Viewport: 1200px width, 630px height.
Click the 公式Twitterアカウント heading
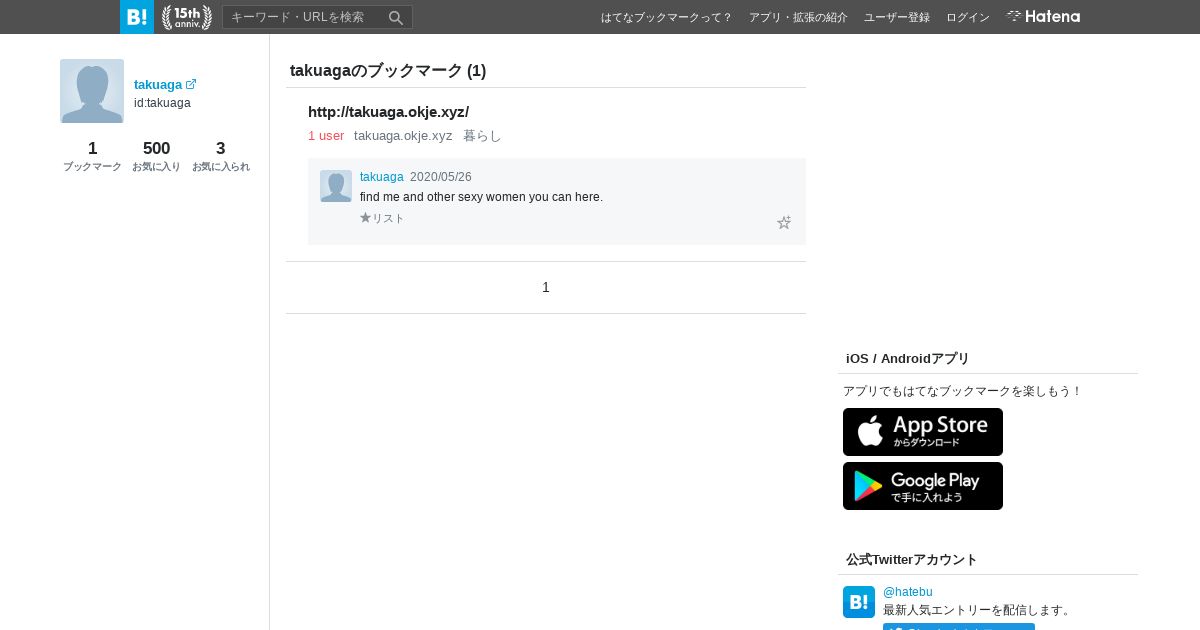coord(912,560)
